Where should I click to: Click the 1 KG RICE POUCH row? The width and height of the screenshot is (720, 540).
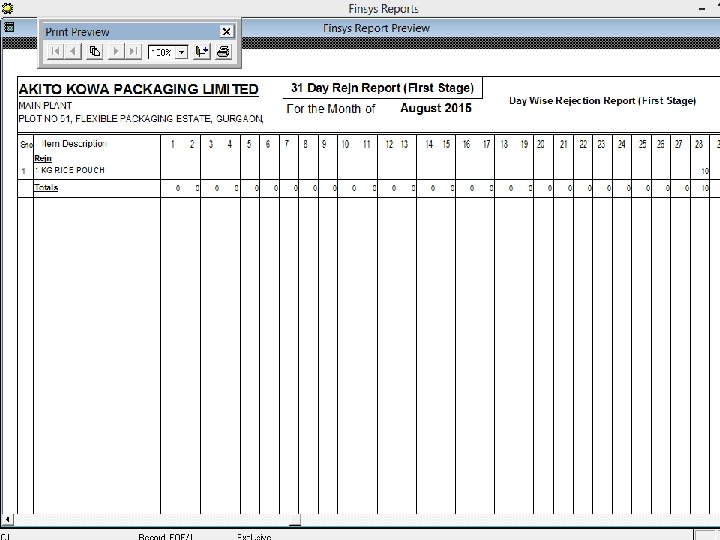tap(70, 170)
